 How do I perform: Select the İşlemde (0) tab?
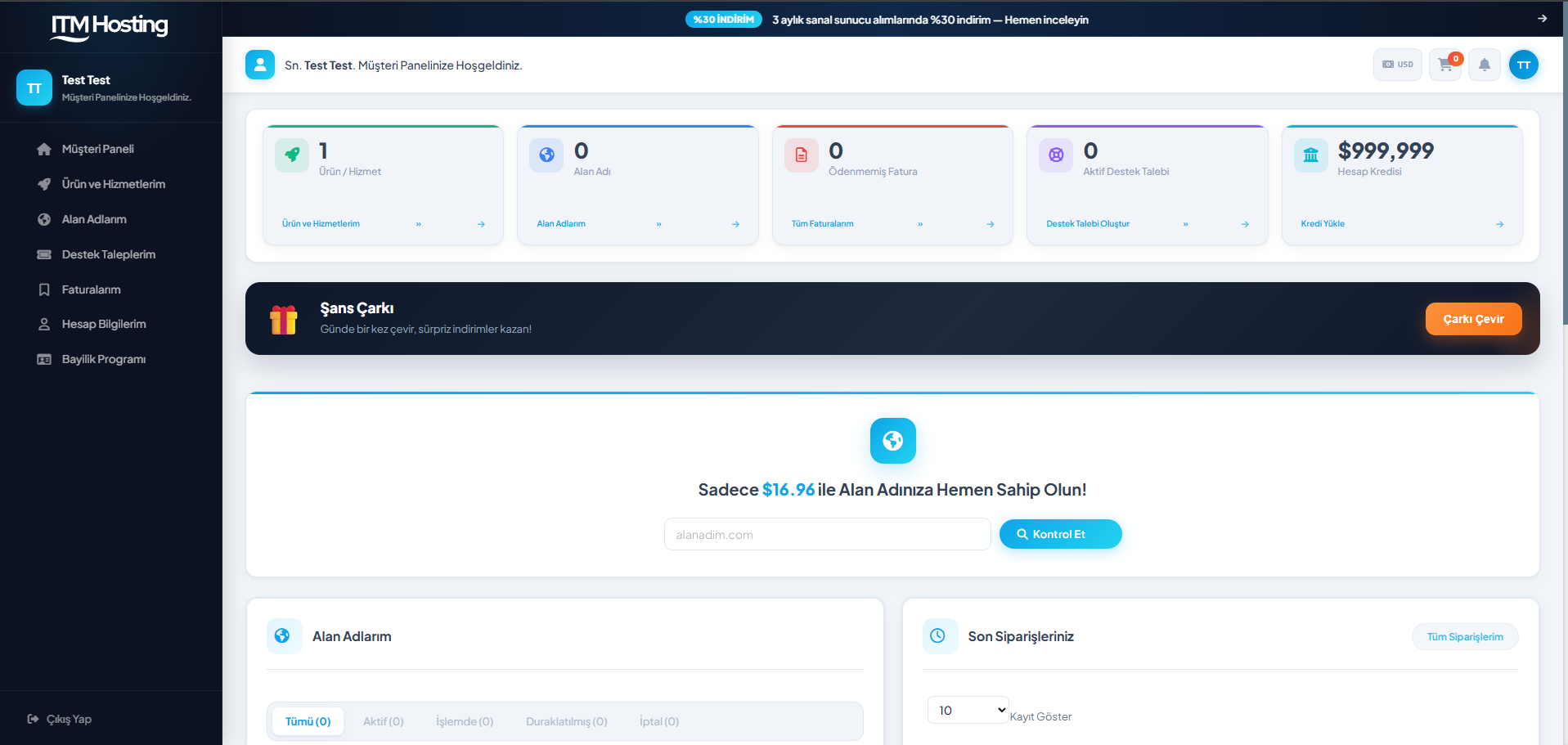465,721
